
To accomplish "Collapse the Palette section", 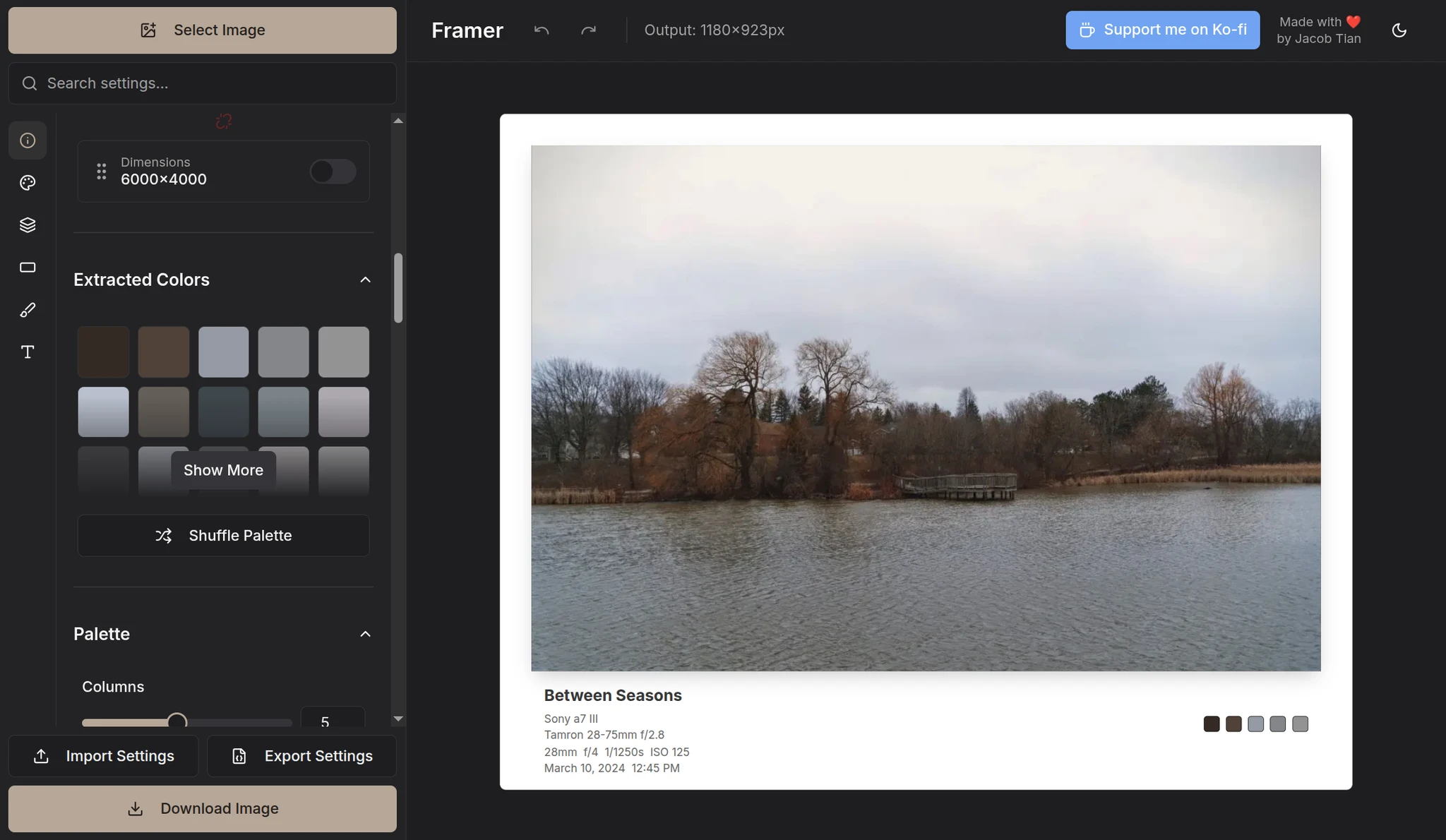I will (x=364, y=634).
